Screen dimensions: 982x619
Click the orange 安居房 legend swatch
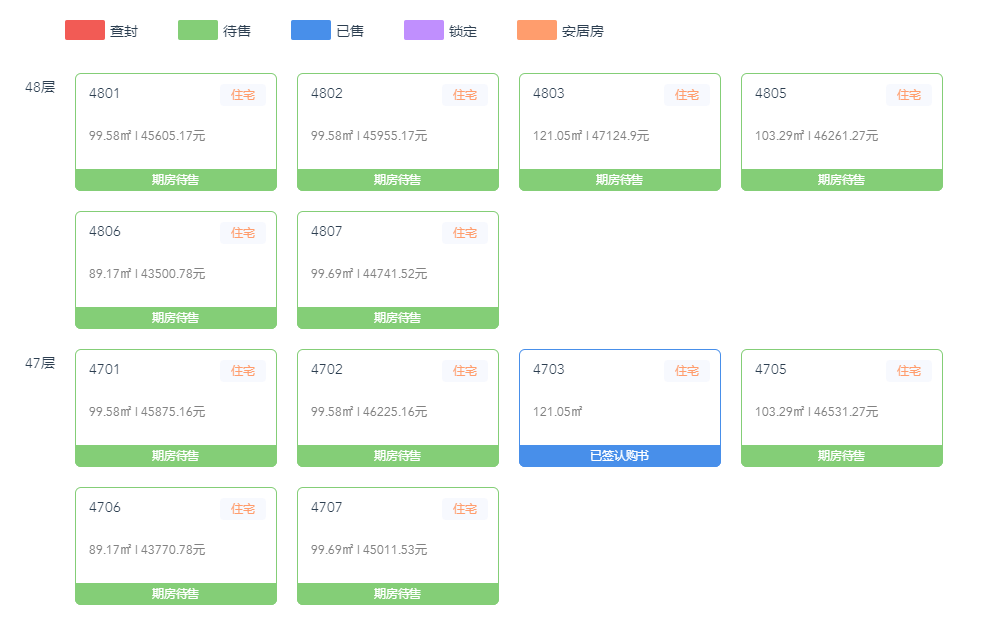(537, 30)
